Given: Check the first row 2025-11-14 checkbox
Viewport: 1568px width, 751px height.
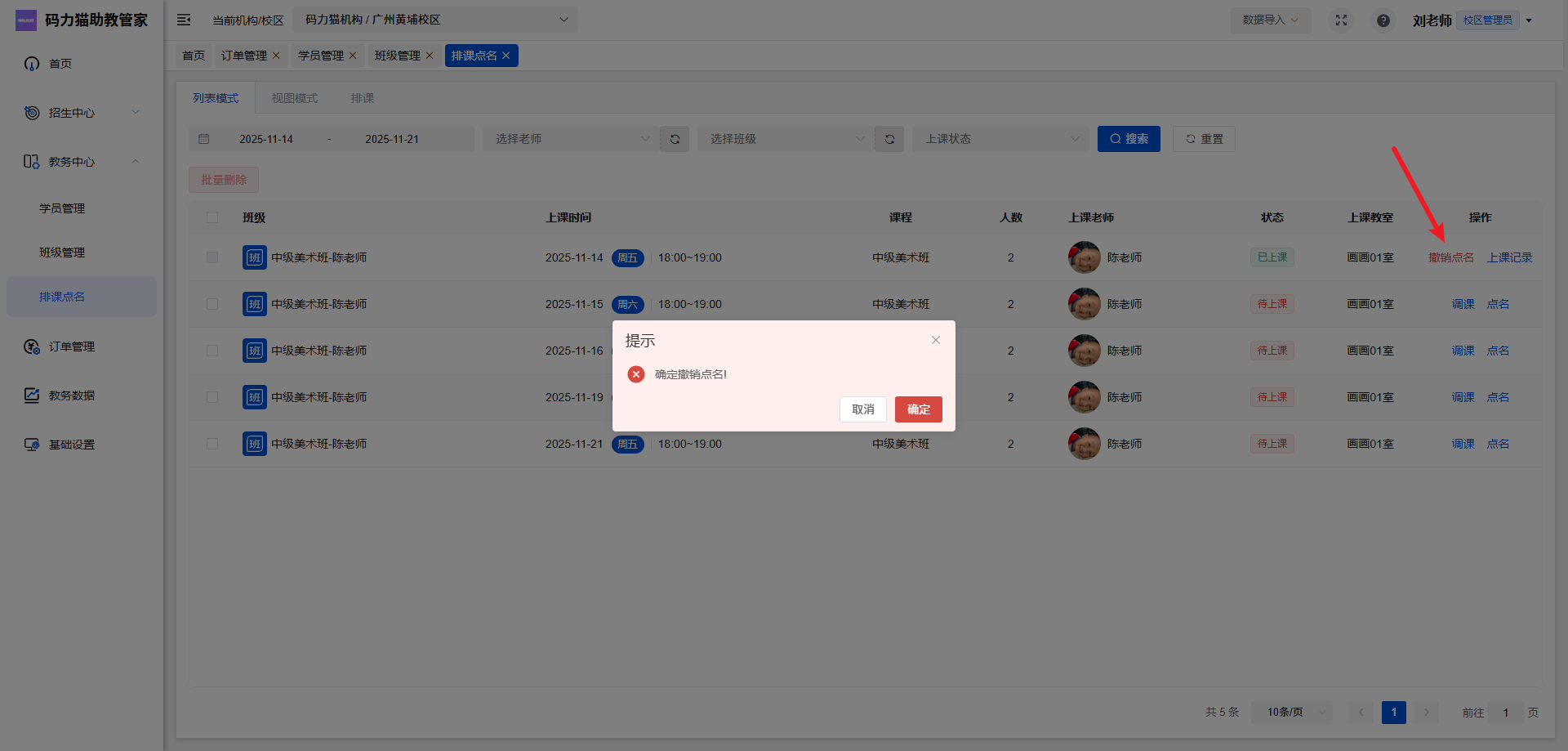Looking at the screenshot, I should (212, 257).
